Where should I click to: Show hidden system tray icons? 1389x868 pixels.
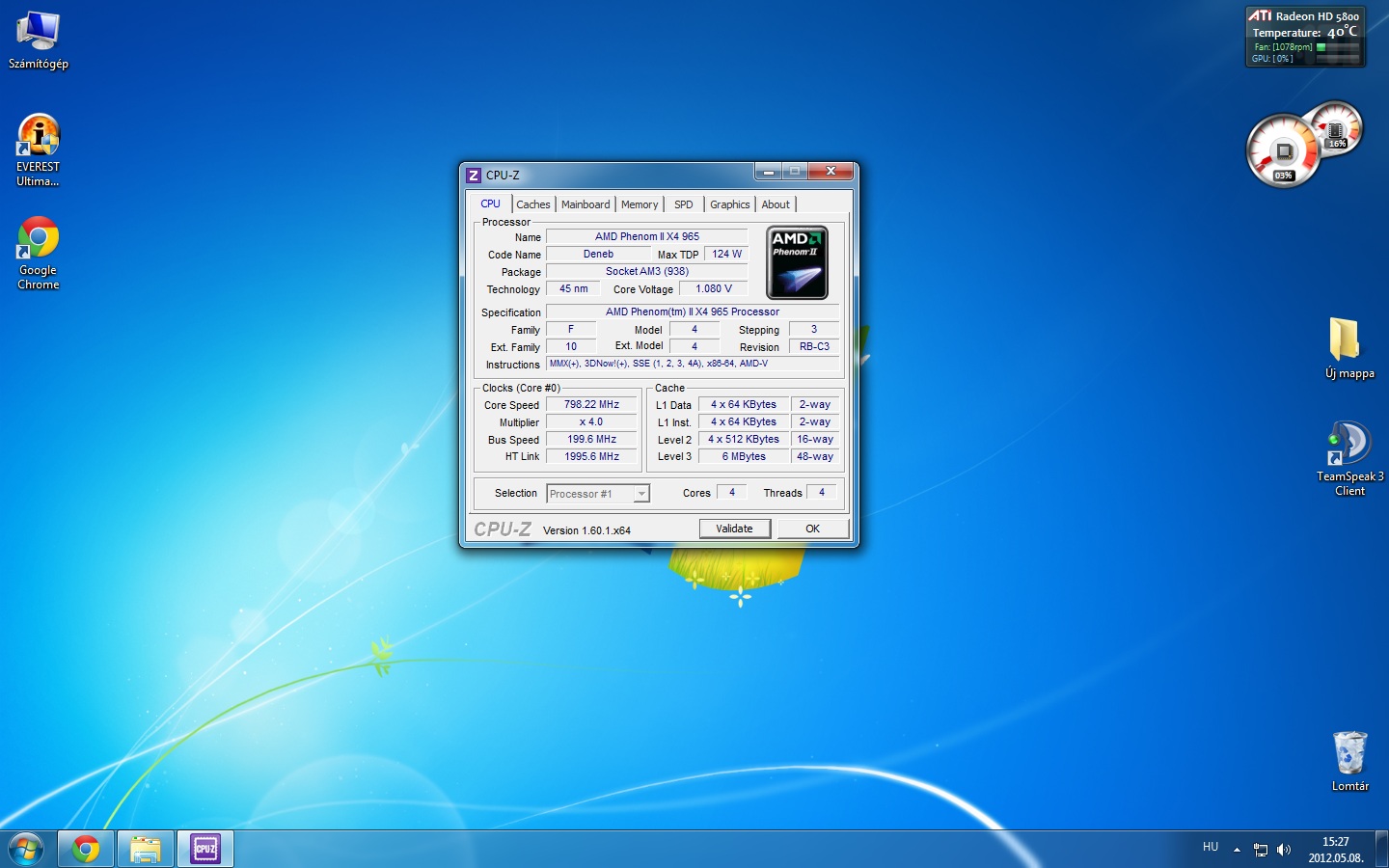point(1237,850)
